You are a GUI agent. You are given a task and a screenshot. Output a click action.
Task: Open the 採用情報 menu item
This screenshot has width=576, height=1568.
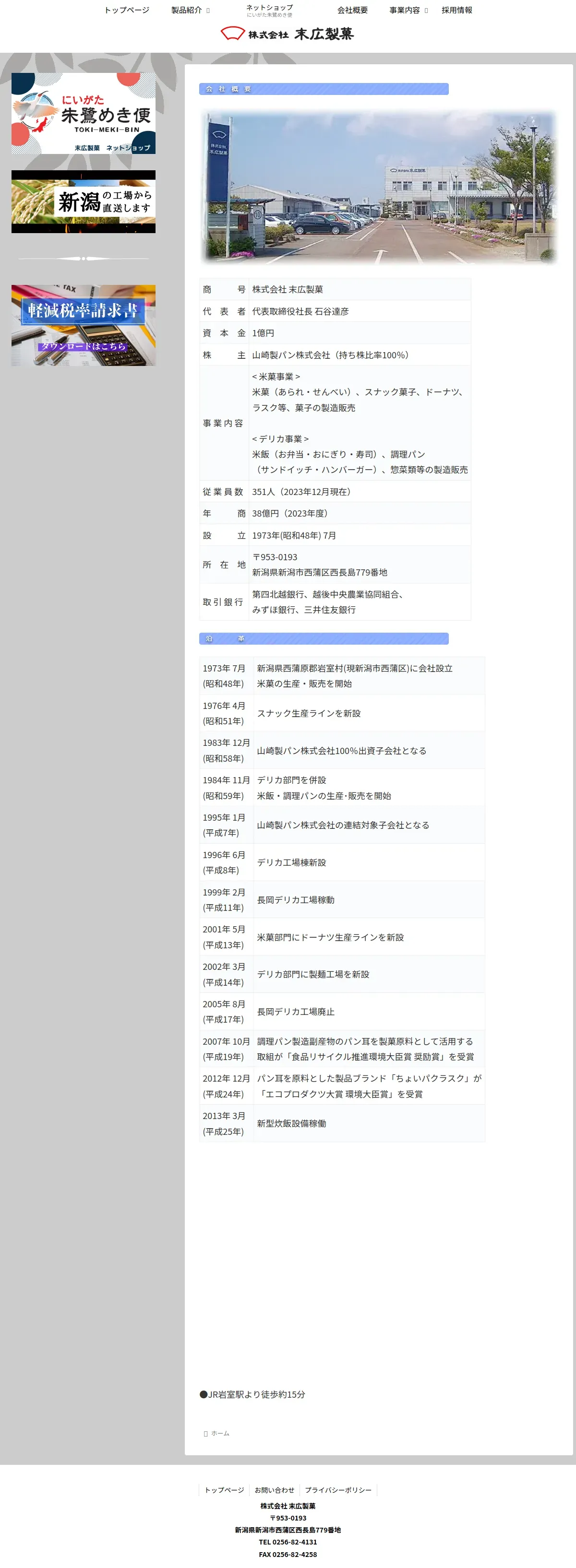456,11
